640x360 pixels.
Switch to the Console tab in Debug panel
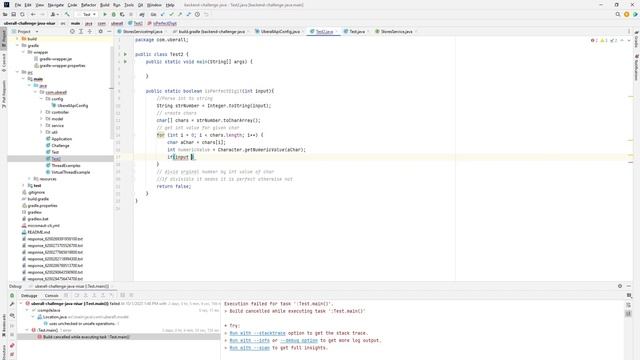click(51, 296)
